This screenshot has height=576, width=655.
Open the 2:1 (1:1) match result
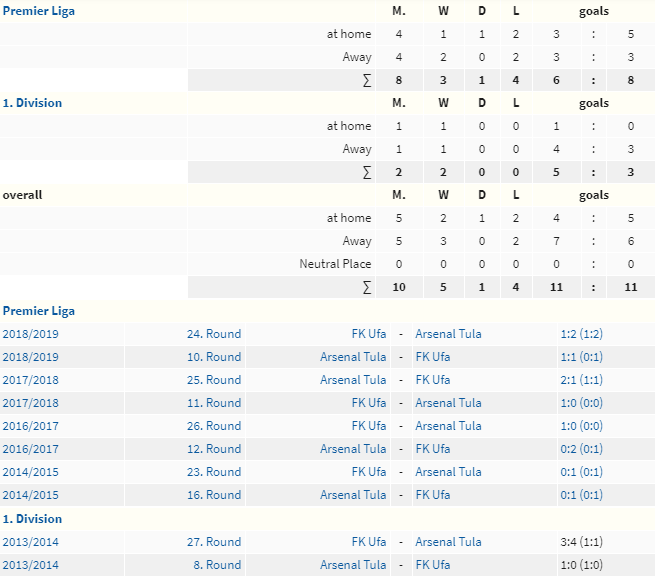[581, 380]
